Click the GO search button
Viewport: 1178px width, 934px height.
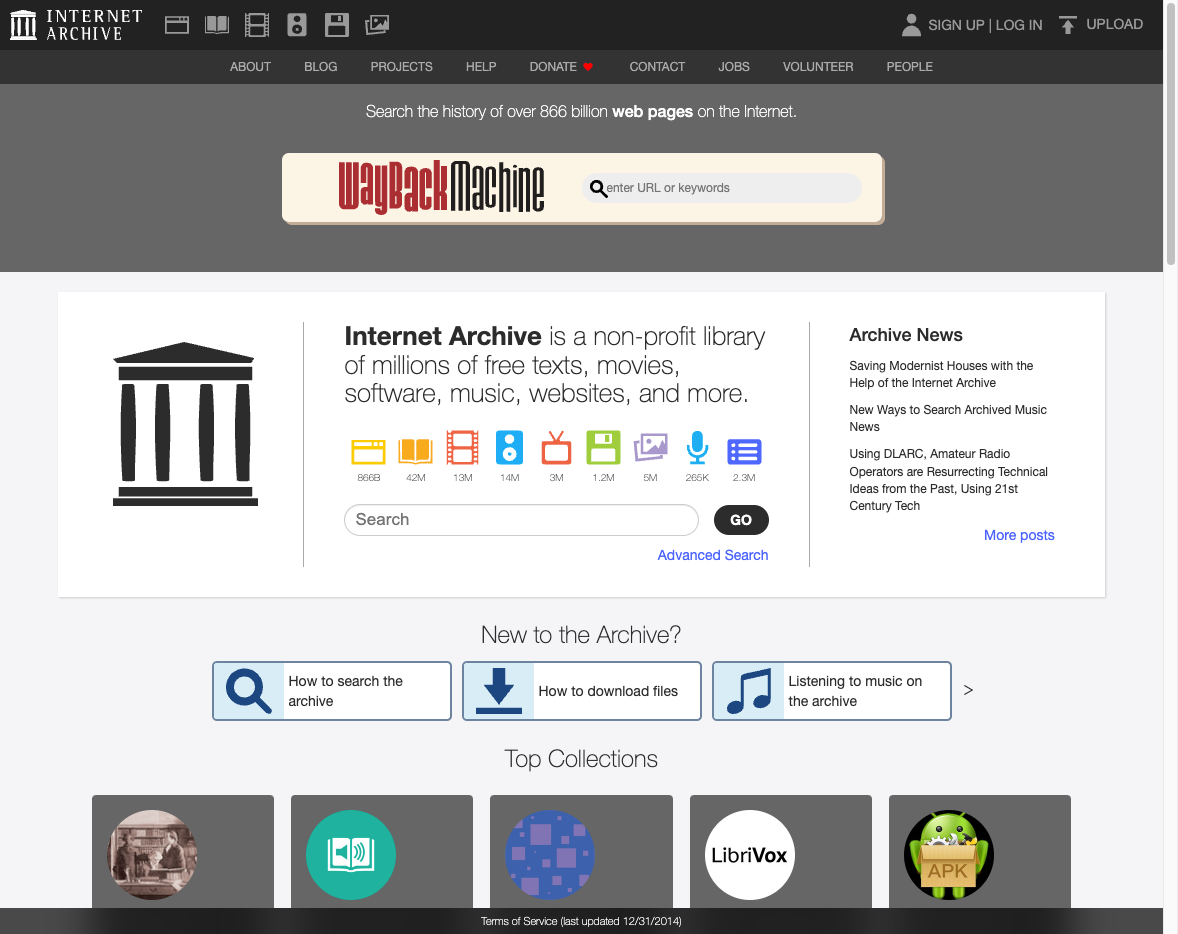point(741,520)
